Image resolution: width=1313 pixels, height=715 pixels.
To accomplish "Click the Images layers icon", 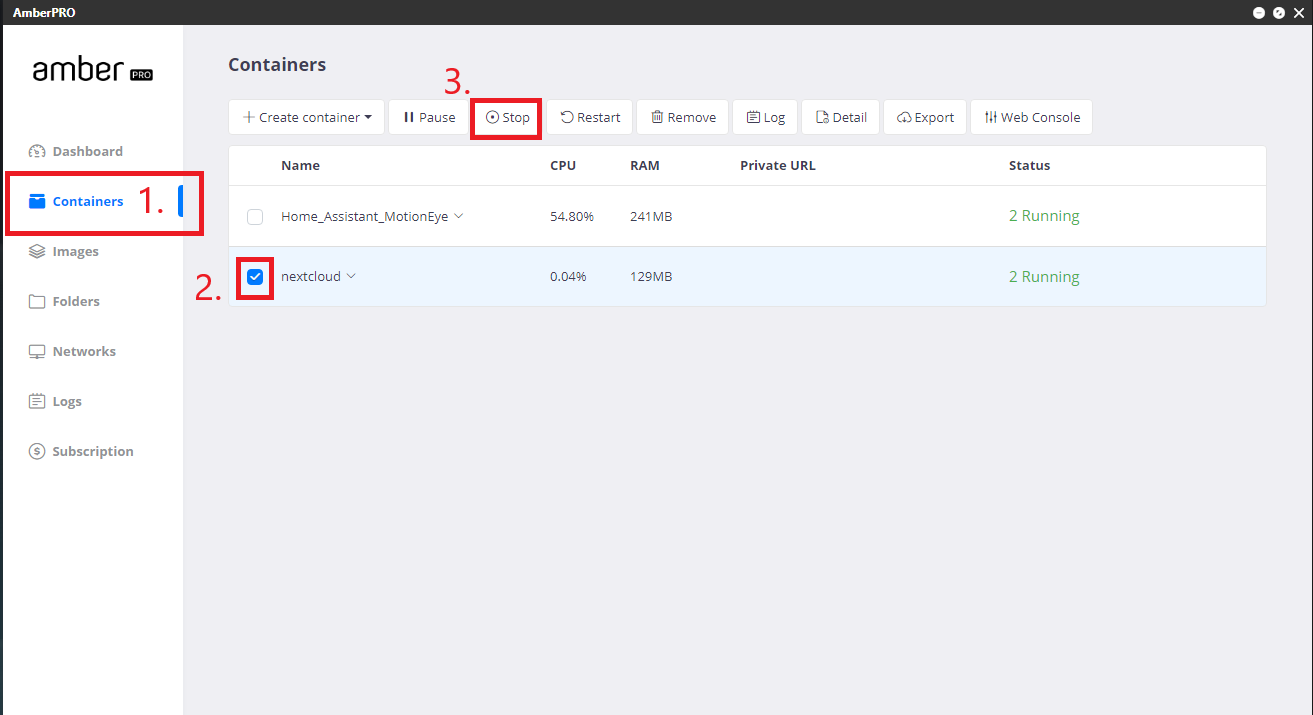I will 37,252.
